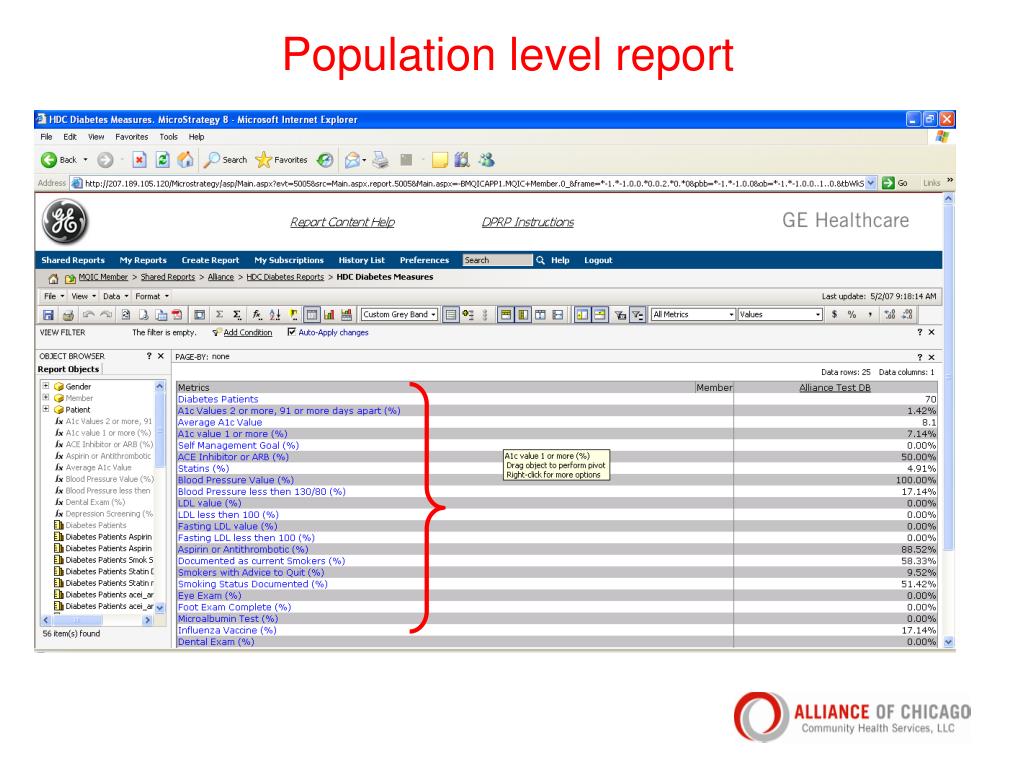Open the report Data dropdown menu
The height and width of the screenshot is (768, 1024).
(116, 296)
